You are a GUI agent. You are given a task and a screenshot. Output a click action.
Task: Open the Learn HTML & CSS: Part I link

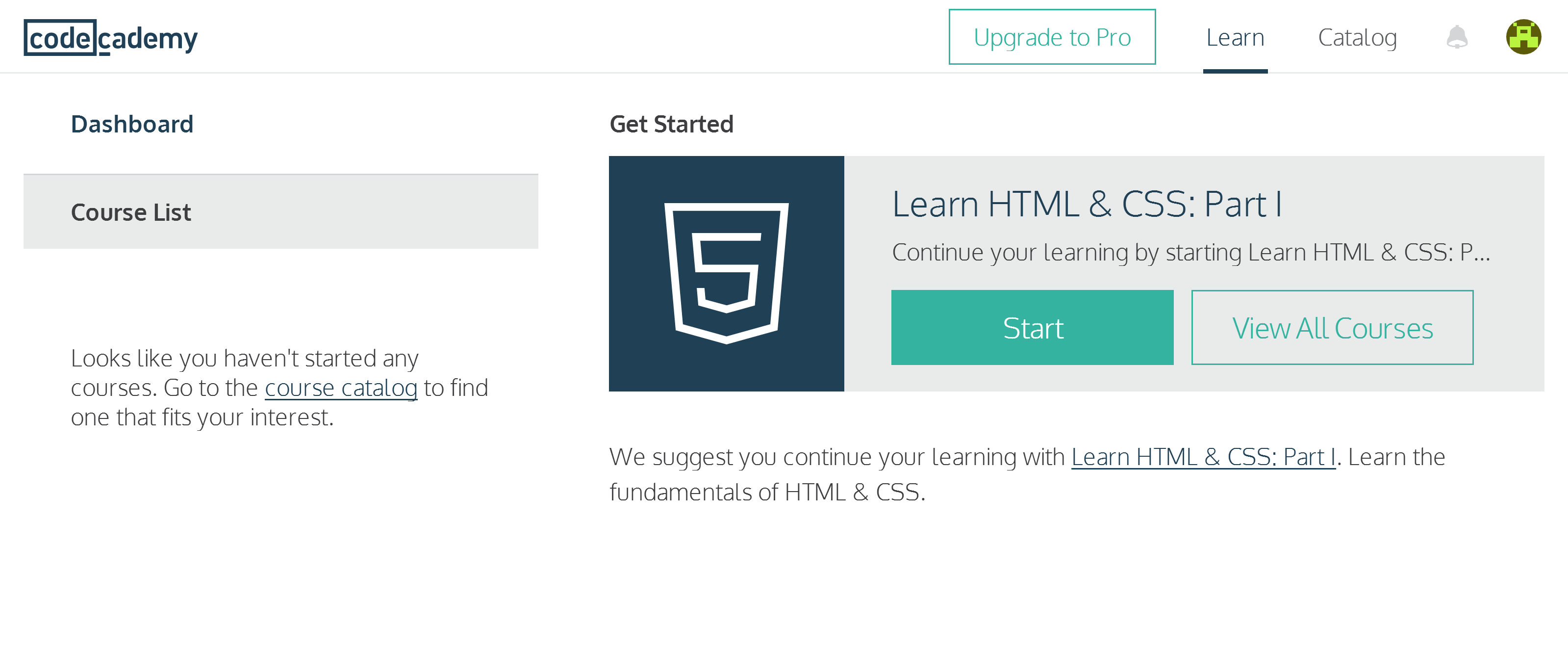(1203, 457)
